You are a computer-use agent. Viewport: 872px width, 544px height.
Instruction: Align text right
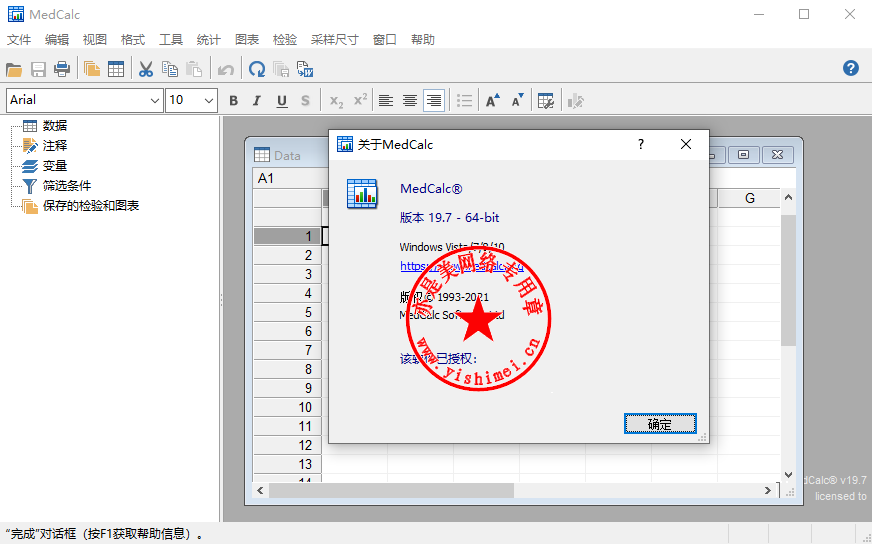pyautogui.click(x=434, y=101)
